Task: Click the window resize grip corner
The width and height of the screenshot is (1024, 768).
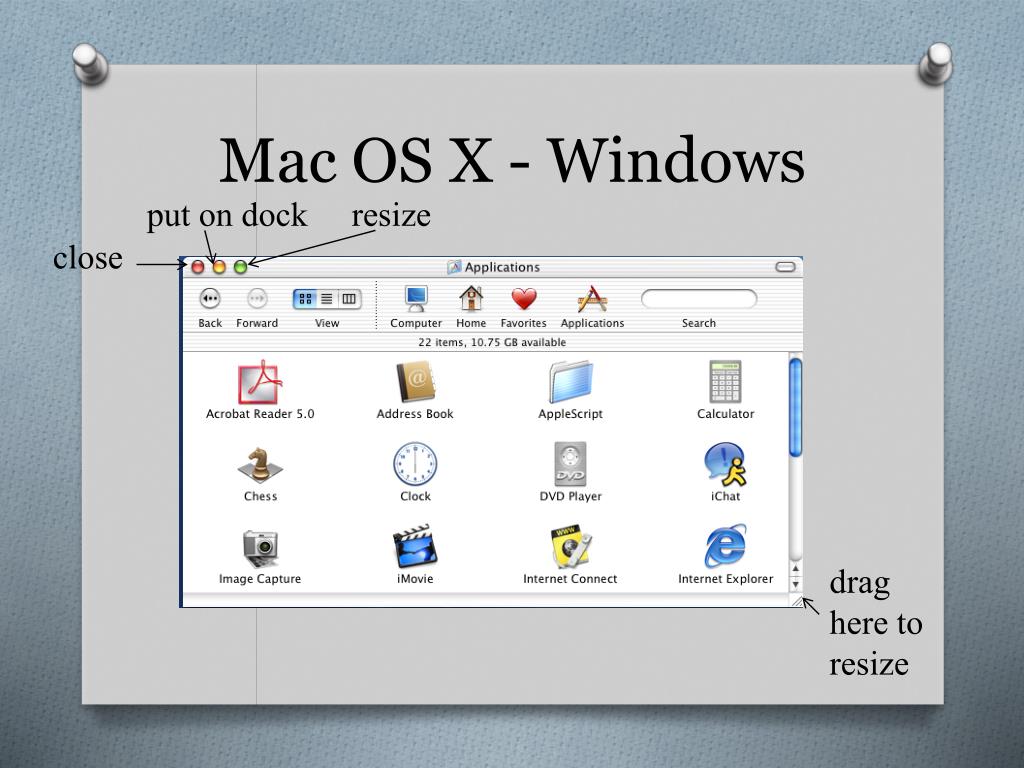Action: [x=797, y=601]
